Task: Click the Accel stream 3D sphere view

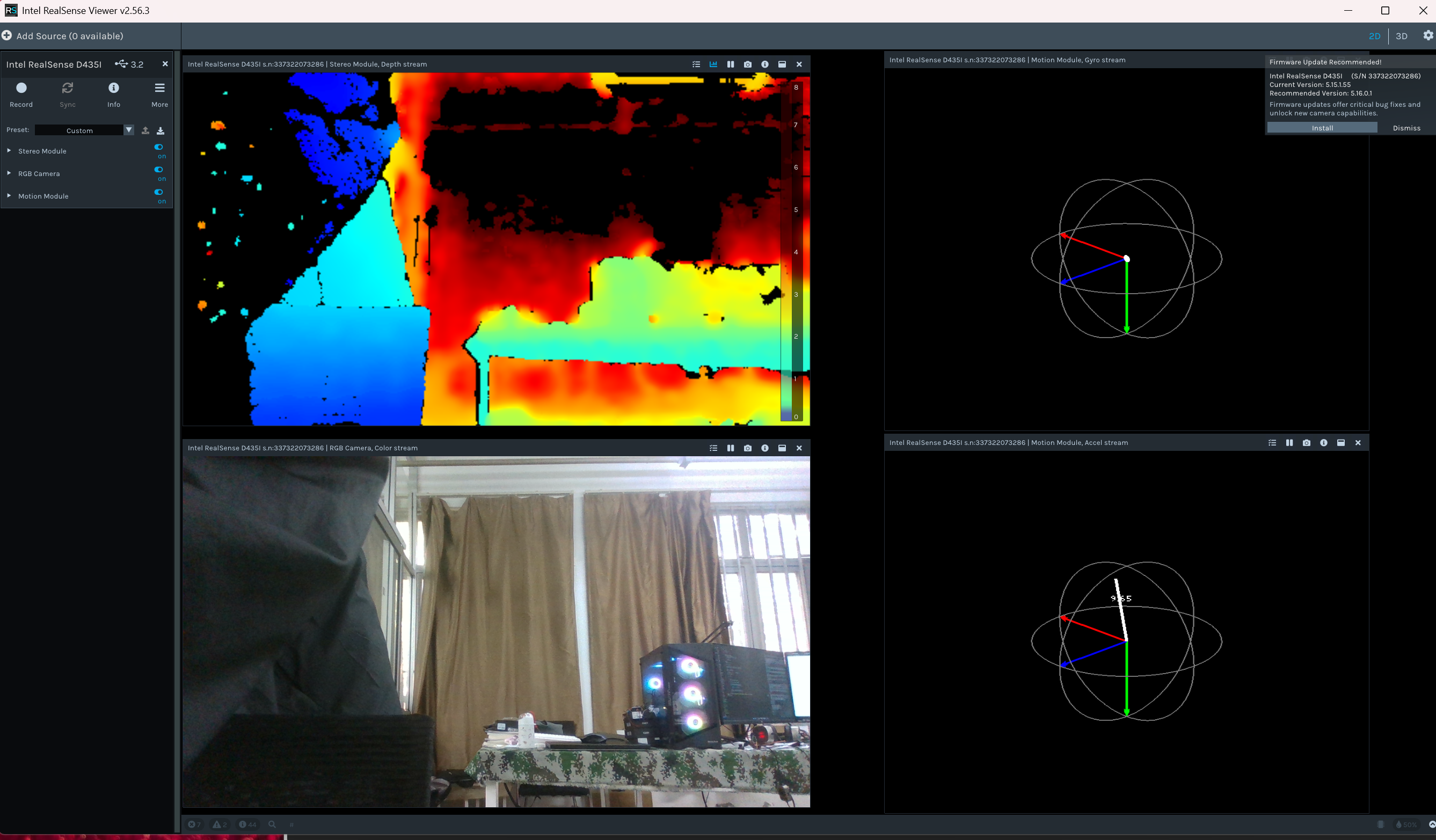Action: (1126, 641)
